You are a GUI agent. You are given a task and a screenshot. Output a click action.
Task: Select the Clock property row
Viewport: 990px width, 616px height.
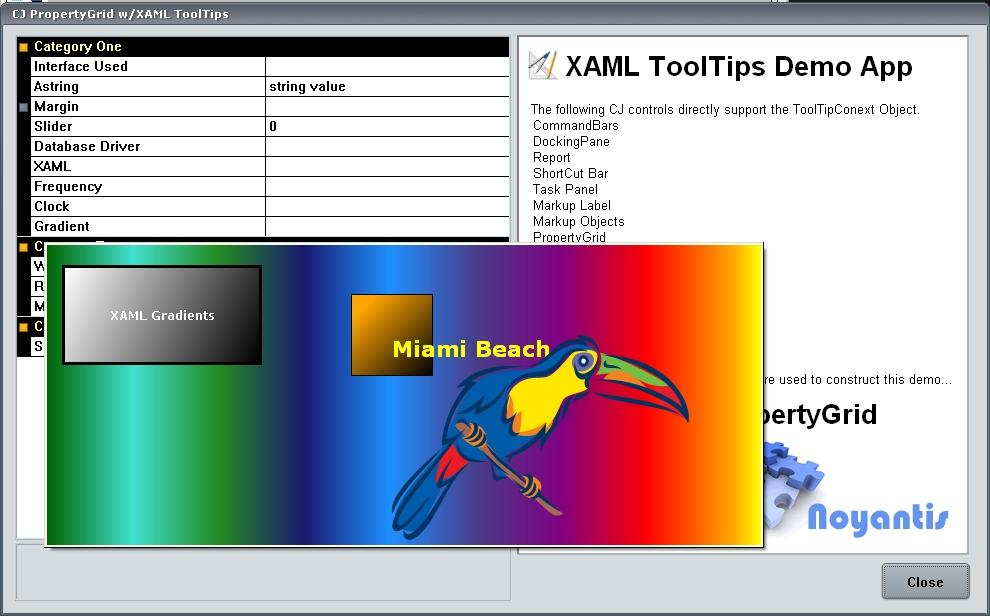click(148, 207)
